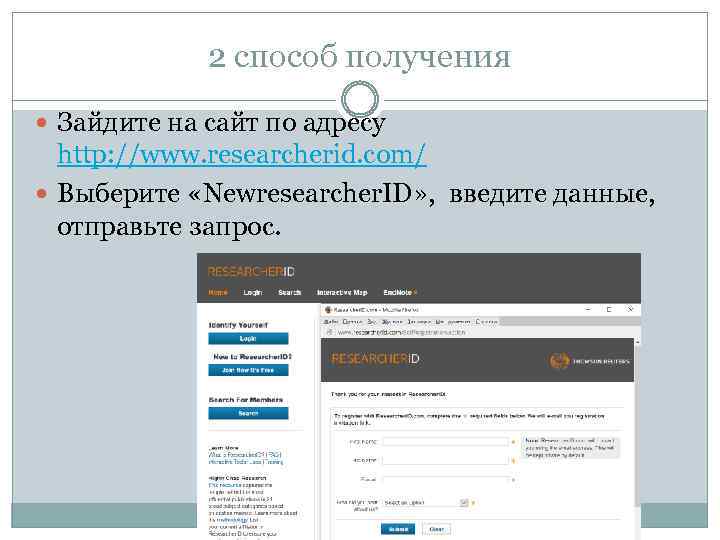The image size is (720, 540).
Task: Click the page icon left of the URL
Action: (329, 332)
